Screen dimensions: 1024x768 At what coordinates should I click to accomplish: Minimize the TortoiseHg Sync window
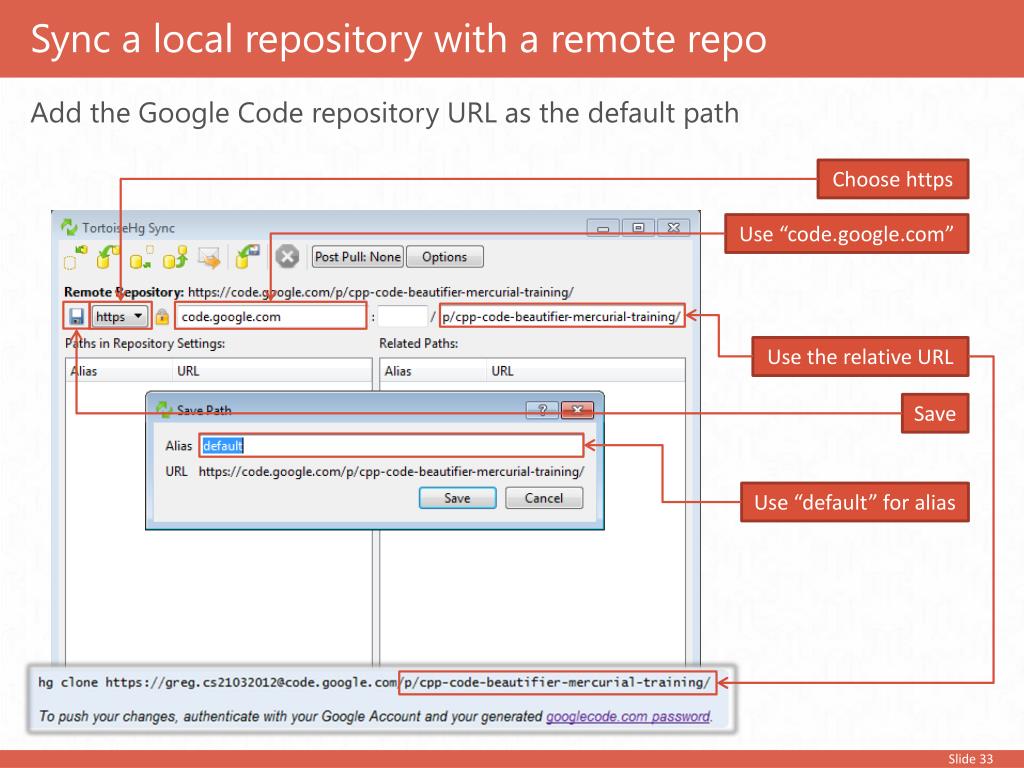pyautogui.click(x=603, y=228)
